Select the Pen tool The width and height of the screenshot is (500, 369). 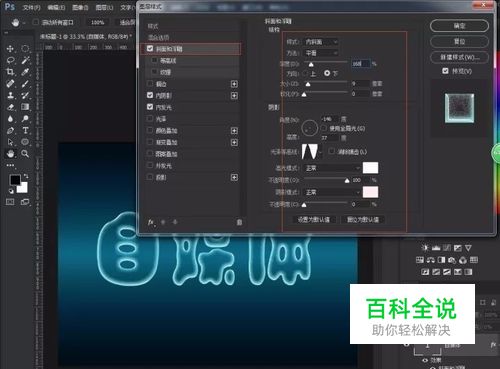tap(10, 130)
